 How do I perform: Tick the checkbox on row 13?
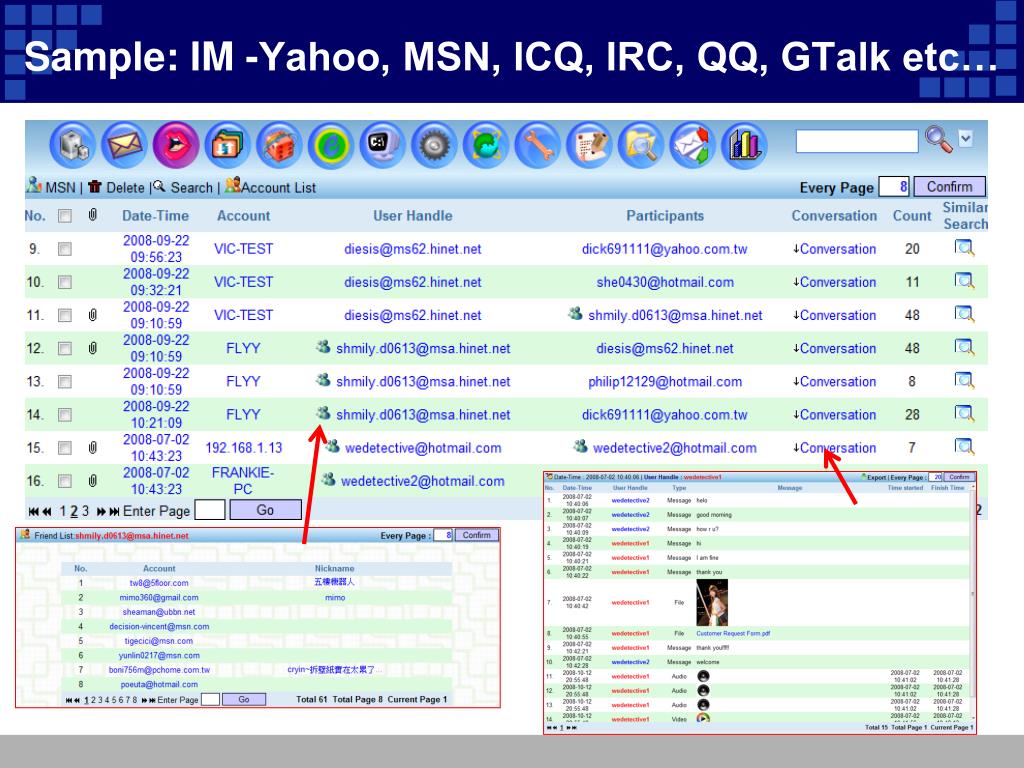coord(65,381)
